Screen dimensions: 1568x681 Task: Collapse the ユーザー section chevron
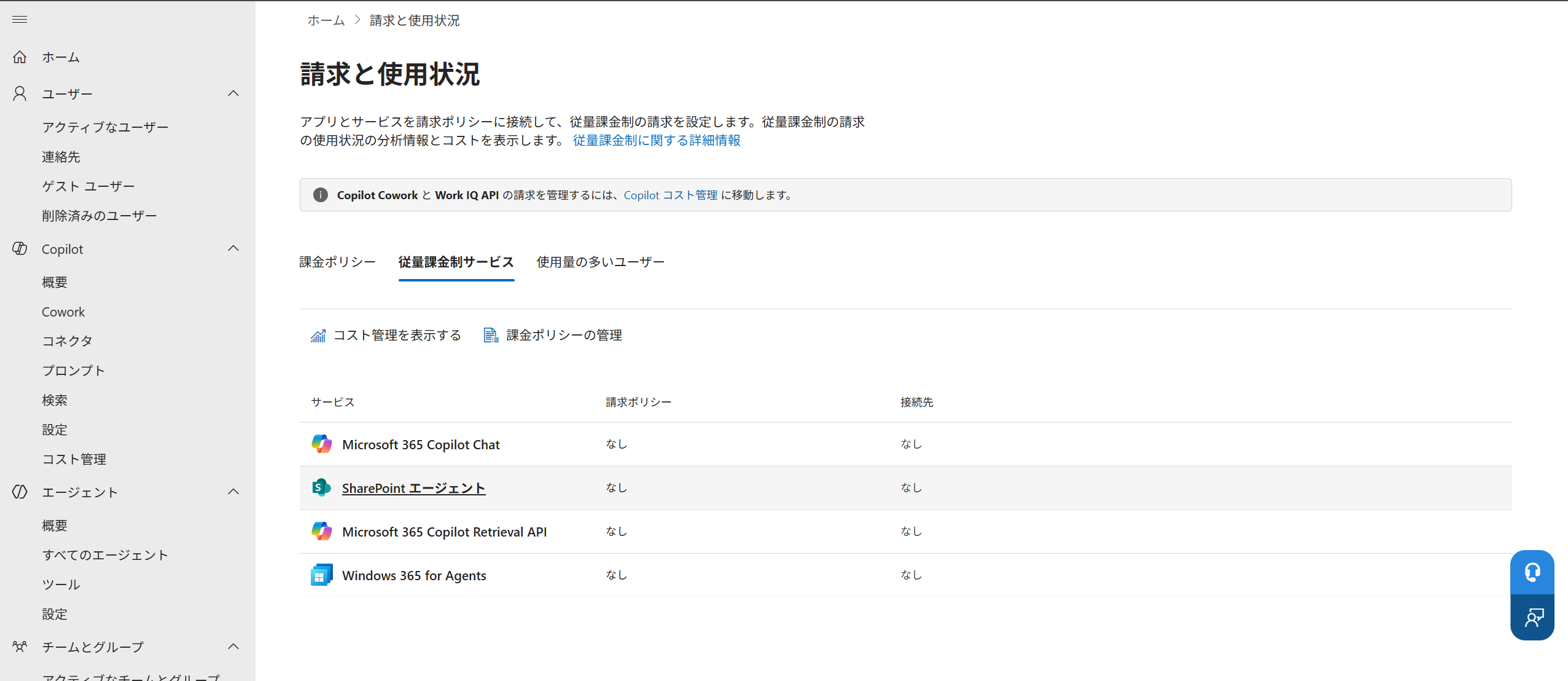tap(233, 93)
